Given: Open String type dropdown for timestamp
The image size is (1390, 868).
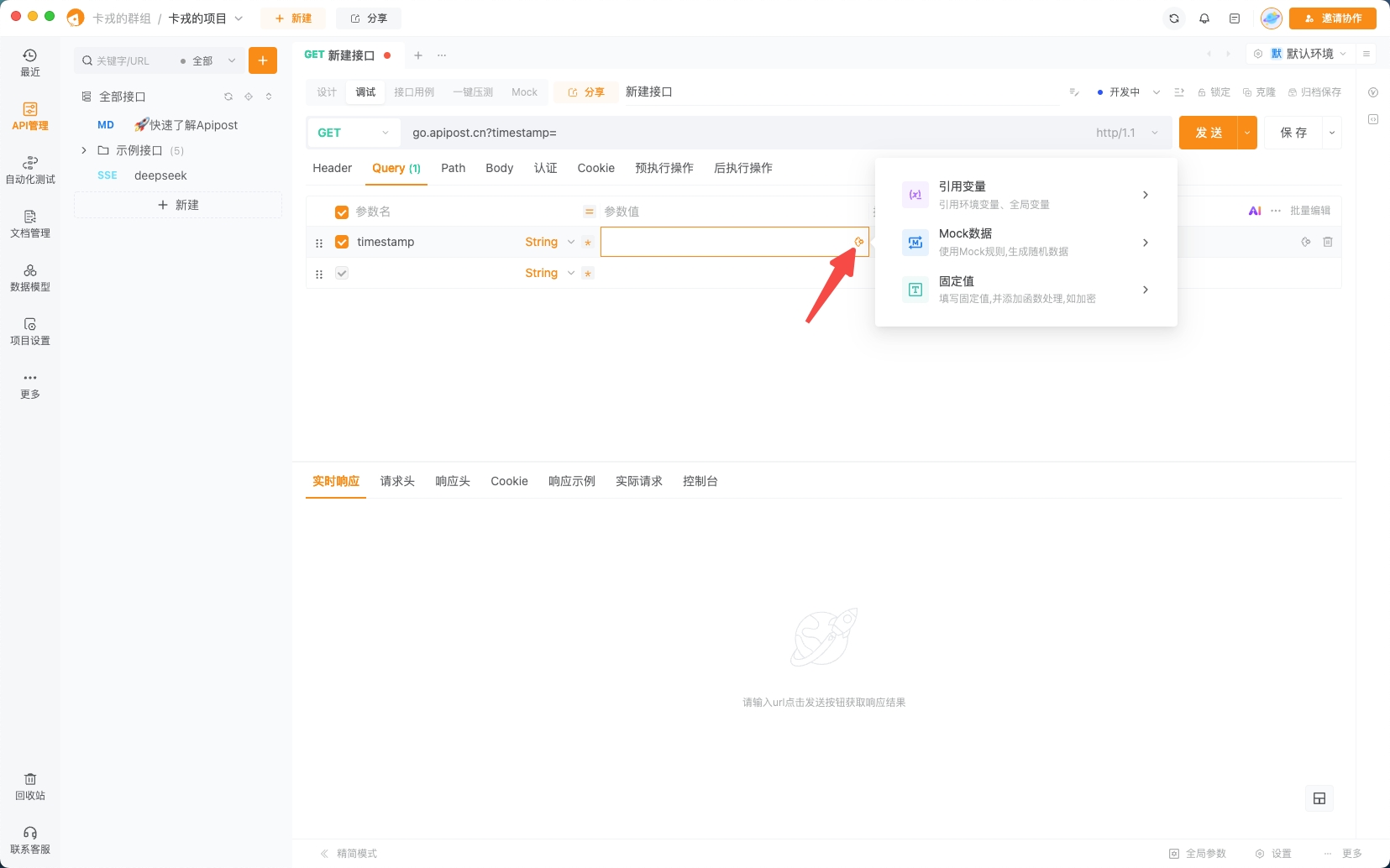Looking at the screenshot, I should (x=550, y=242).
